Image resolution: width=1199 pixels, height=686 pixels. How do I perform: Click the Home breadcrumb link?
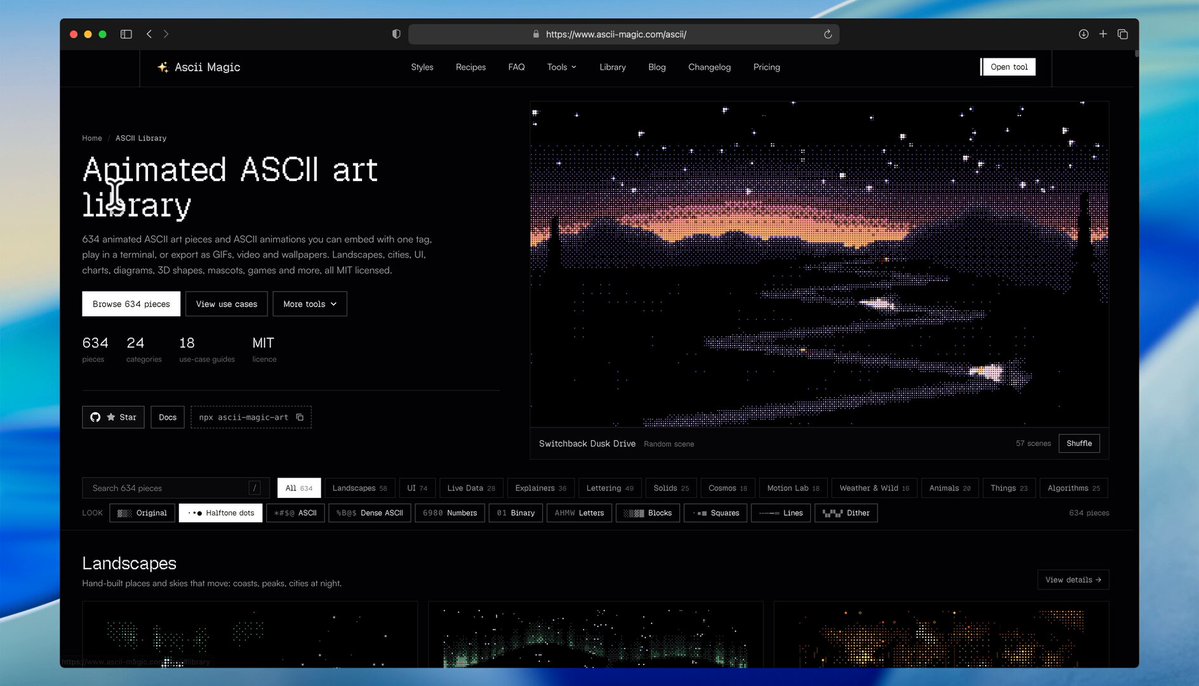point(92,138)
